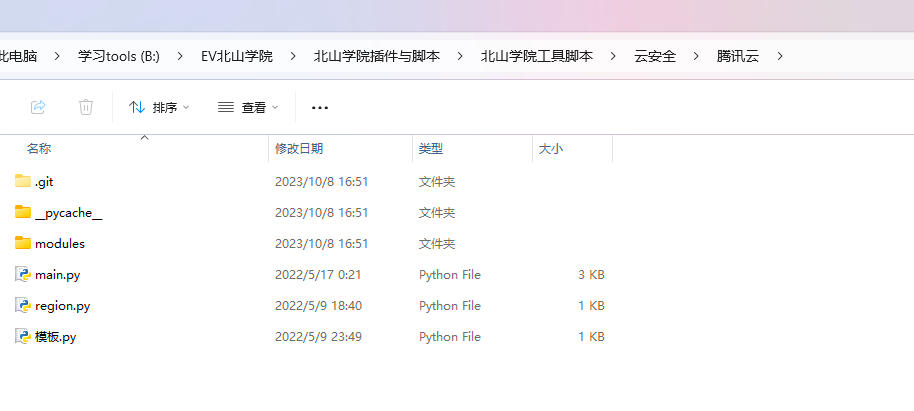The image size is (914, 411).
Task: Click the 模板.py Python file icon
Action: click(23, 337)
